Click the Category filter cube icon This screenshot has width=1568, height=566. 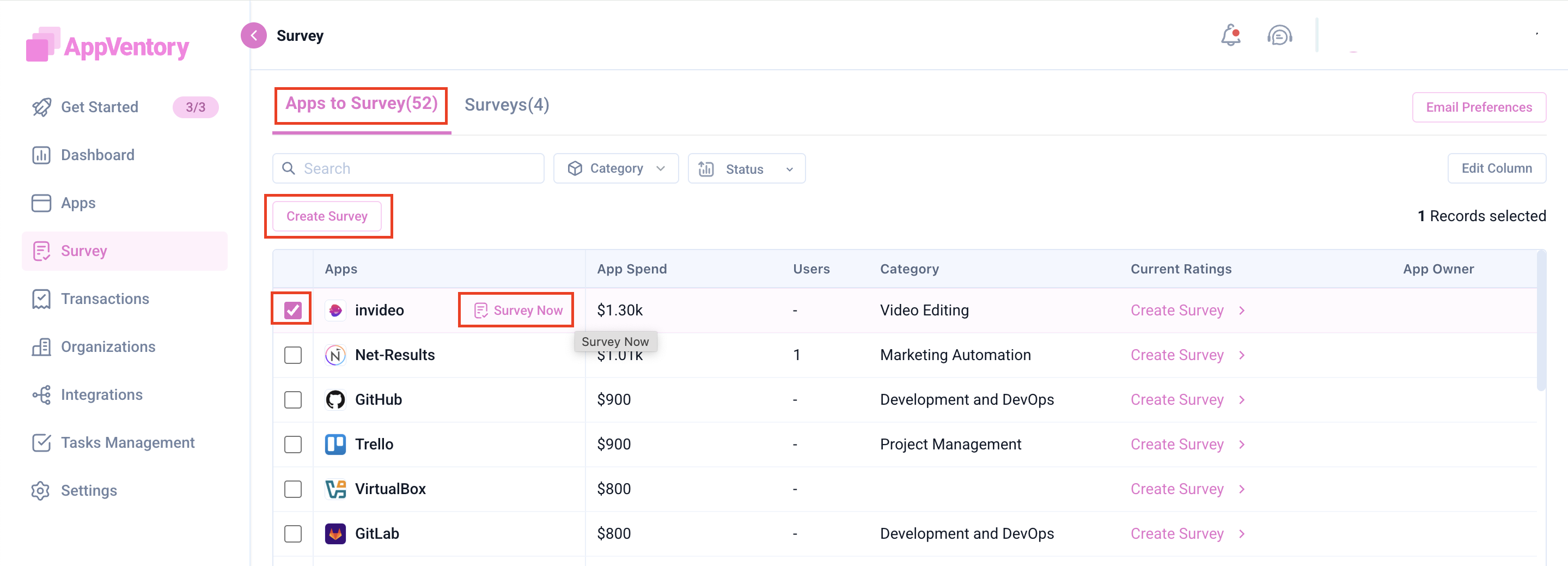coord(575,168)
